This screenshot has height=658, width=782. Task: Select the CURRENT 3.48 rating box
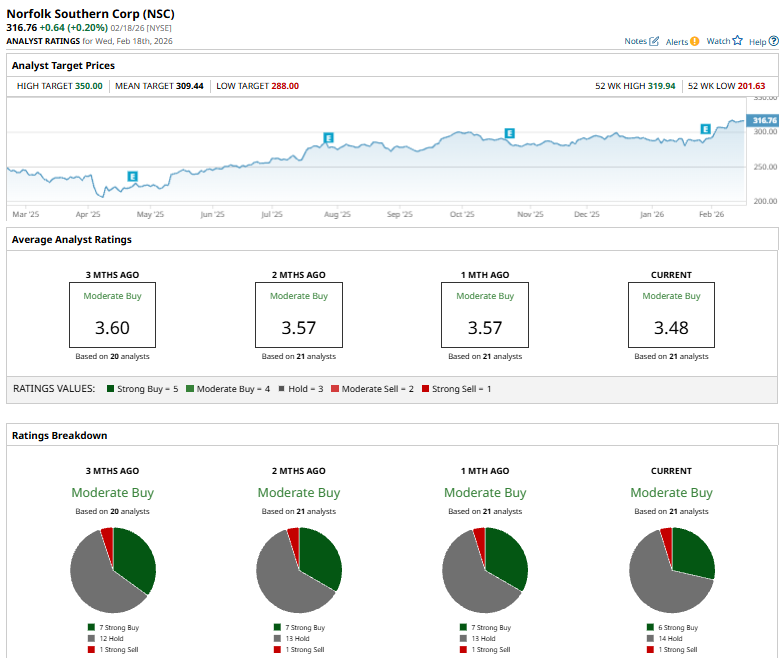pos(671,315)
